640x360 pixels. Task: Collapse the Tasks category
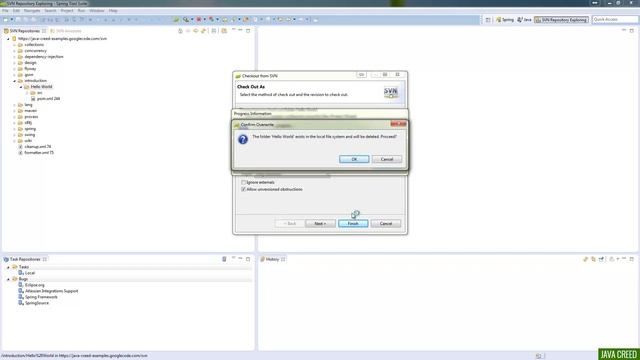point(8,267)
